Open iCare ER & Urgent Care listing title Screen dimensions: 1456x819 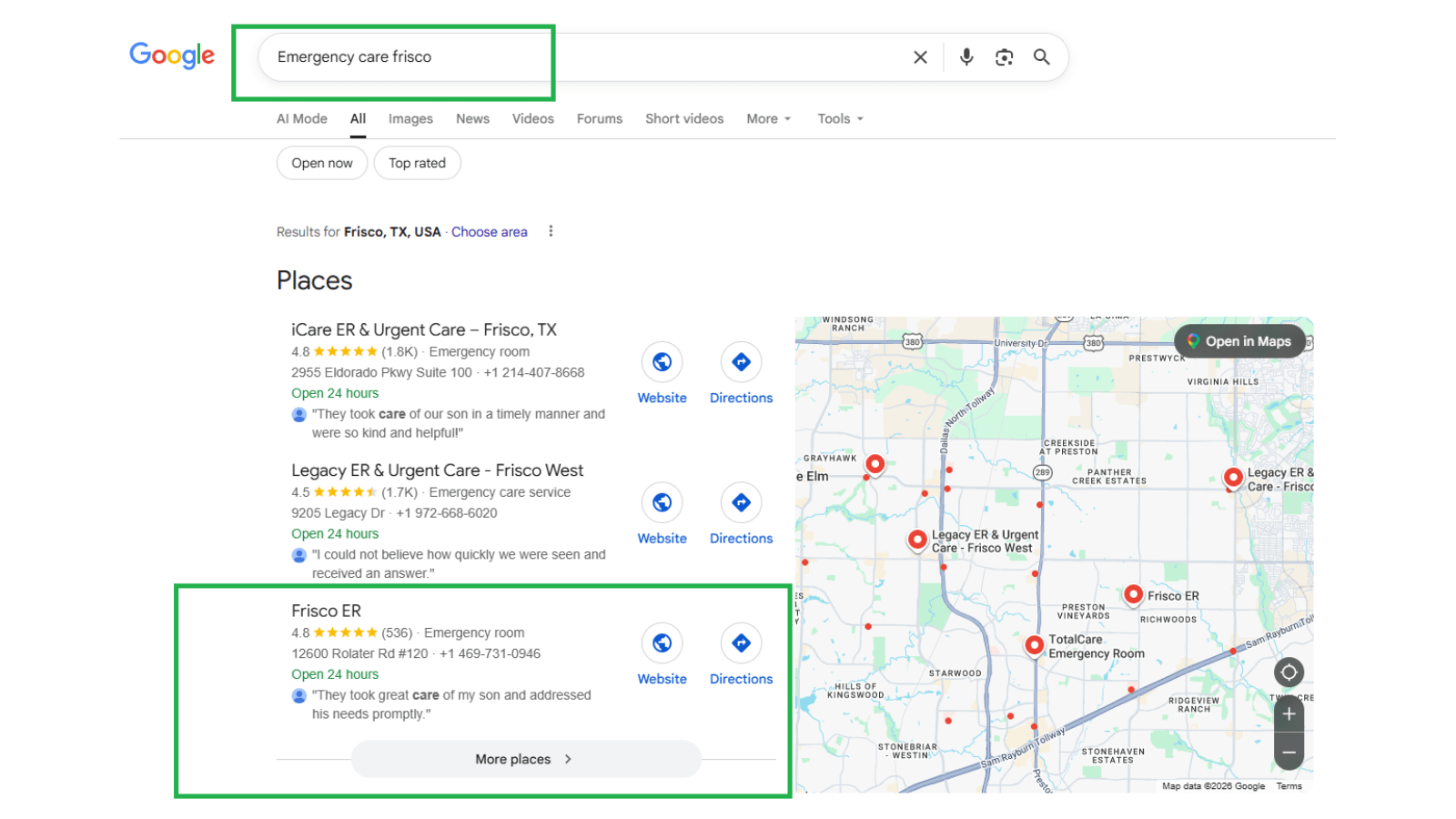[424, 329]
